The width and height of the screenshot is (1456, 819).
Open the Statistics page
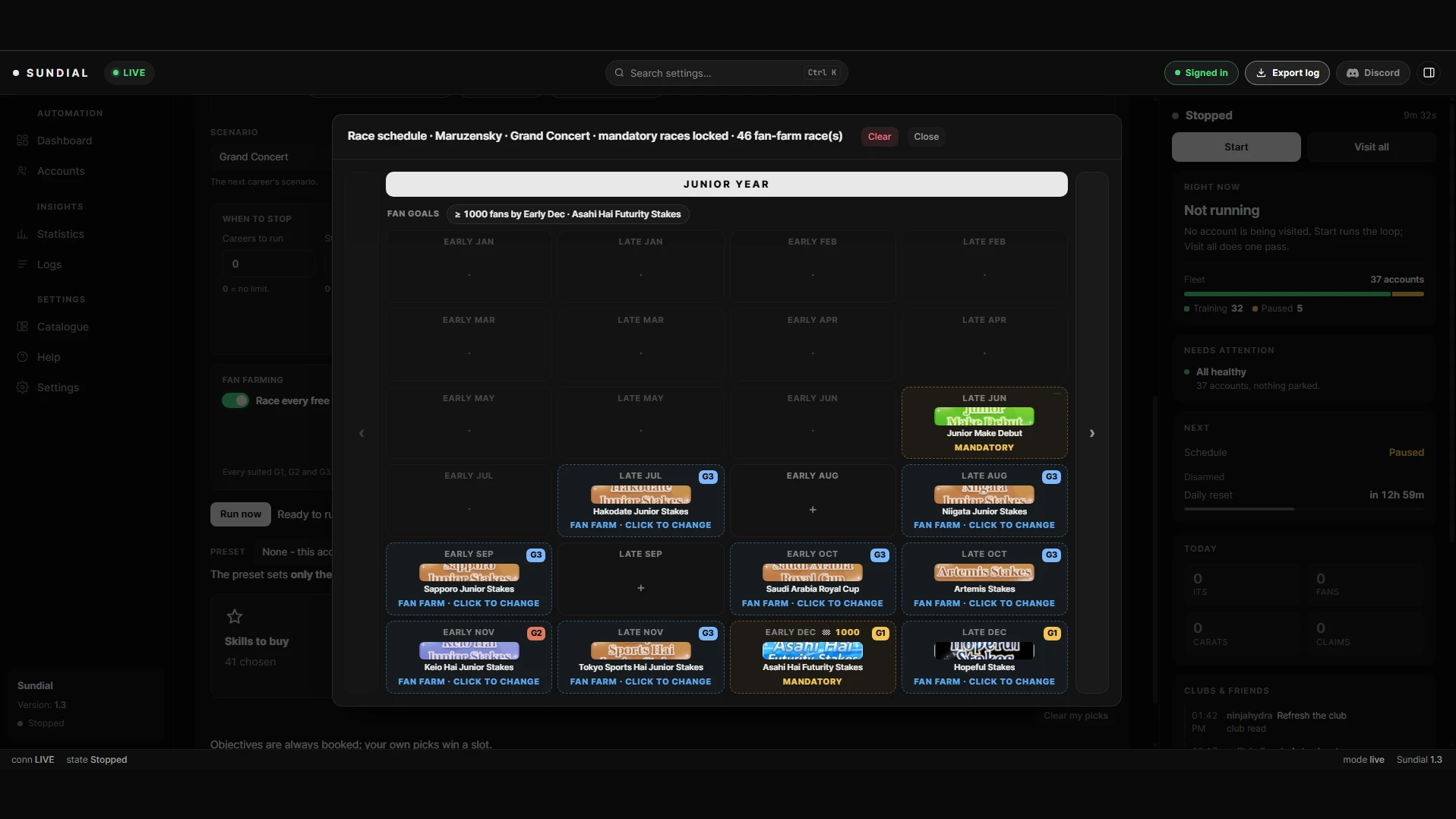point(61,234)
